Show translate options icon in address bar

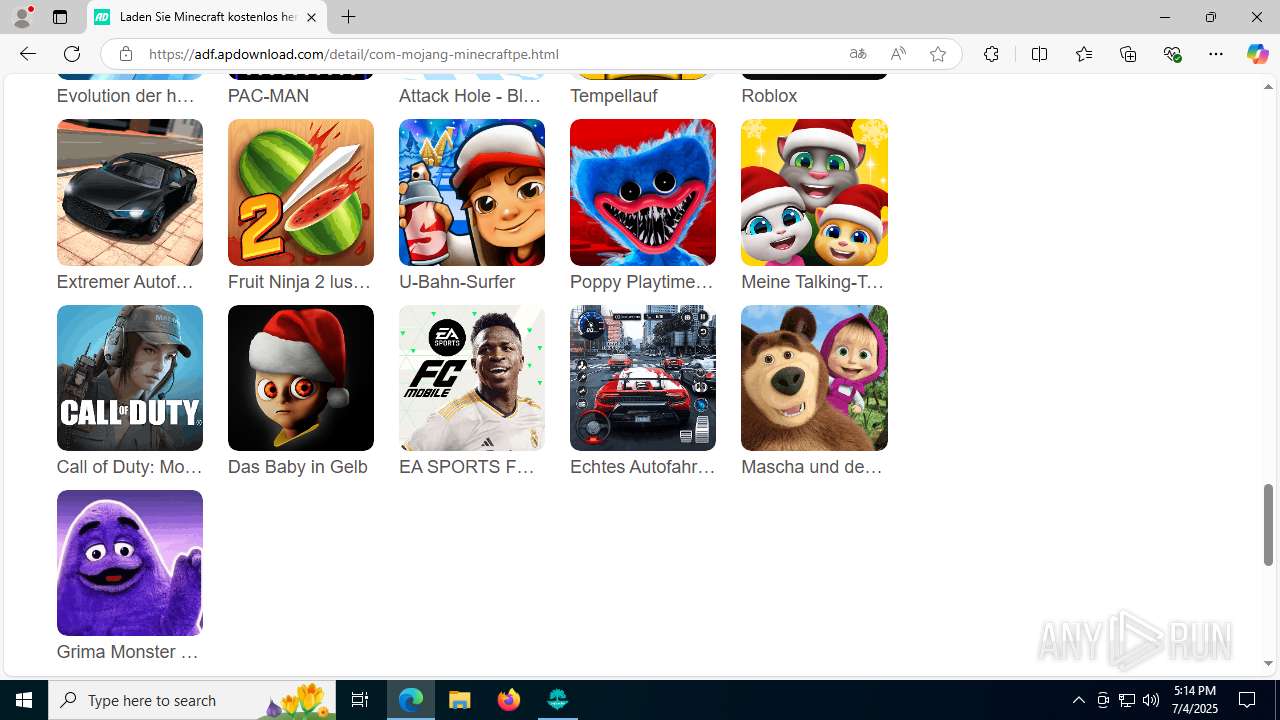[x=858, y=54]
